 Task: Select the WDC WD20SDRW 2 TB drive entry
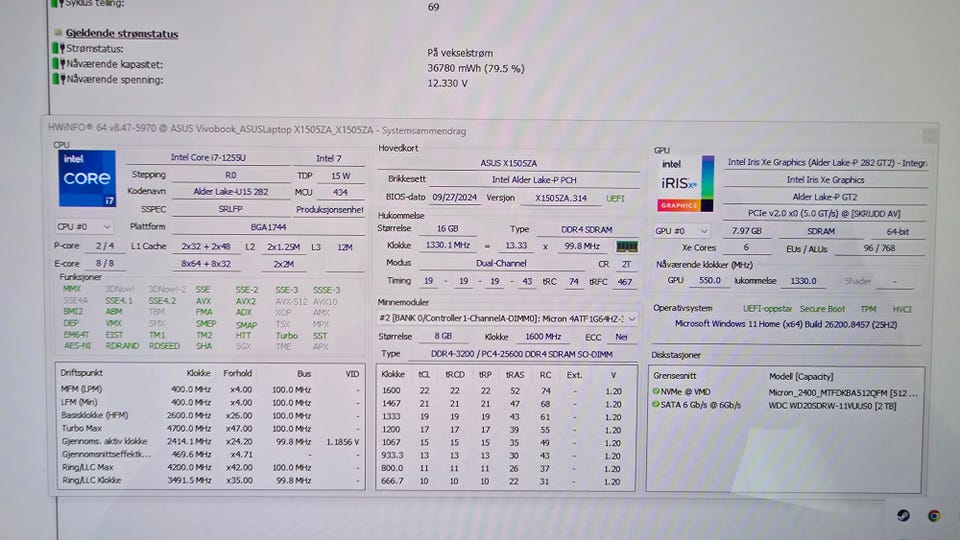pyautogui.click(x=785, y=405)
